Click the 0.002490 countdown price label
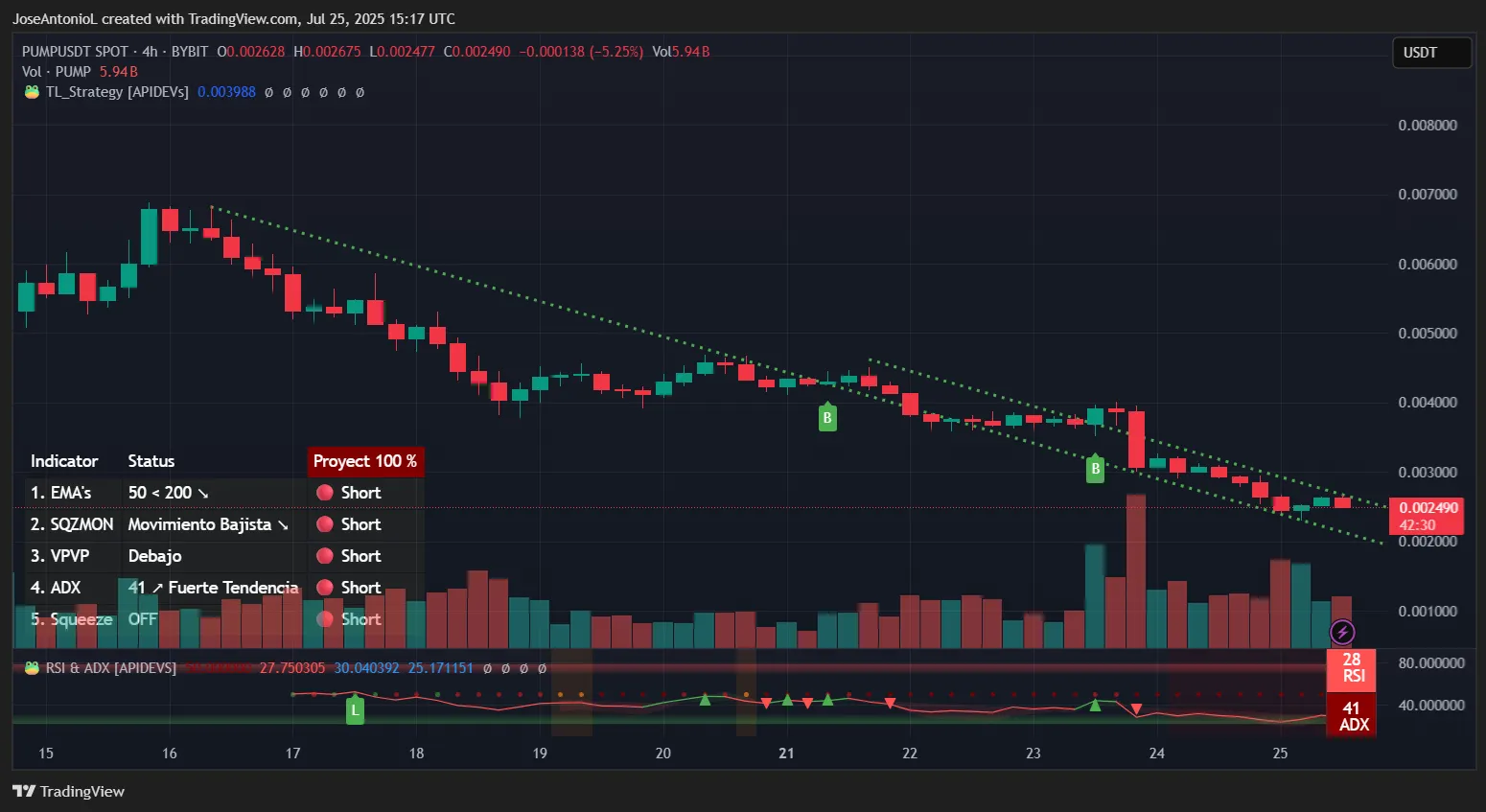This screenshot has width=1486, height=812. pos(1426,516)
